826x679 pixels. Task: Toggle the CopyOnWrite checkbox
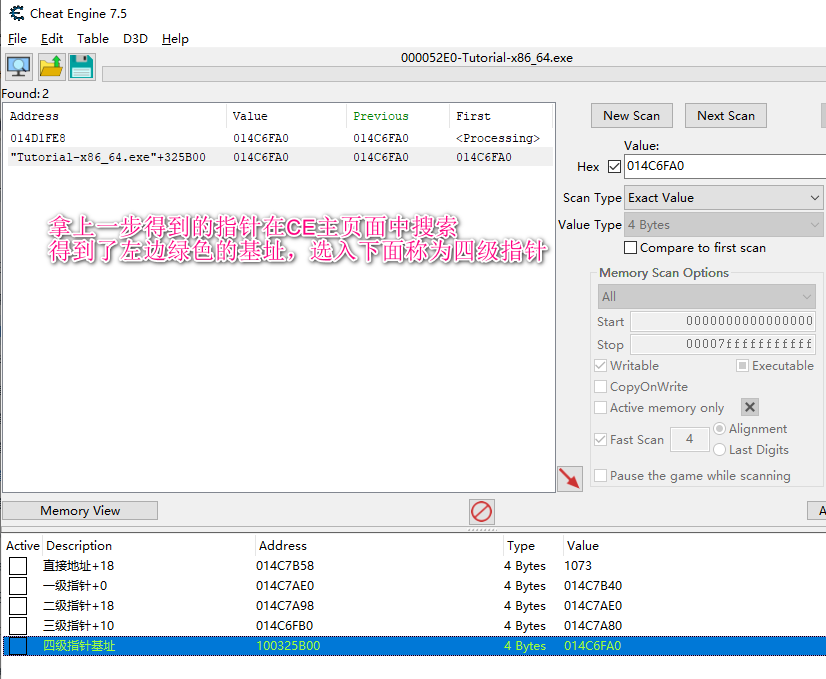point(600,387)
